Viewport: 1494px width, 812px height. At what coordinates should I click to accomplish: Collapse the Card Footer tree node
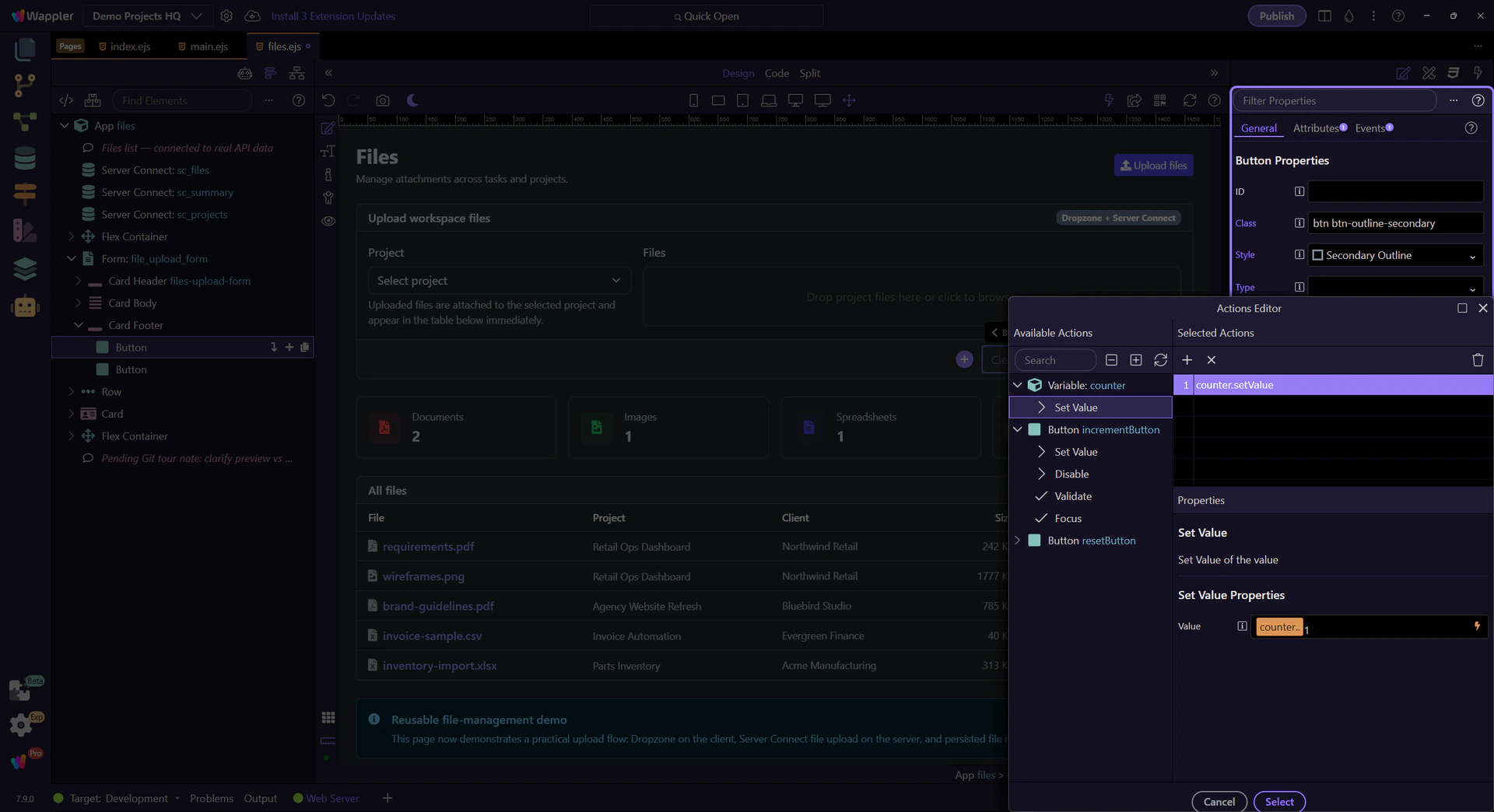78,325
